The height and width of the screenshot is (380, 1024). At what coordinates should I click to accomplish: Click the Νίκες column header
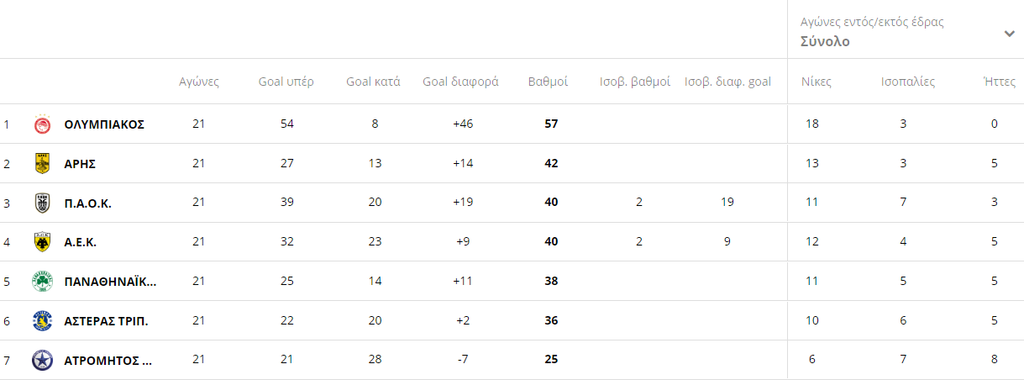tap(816, 82)
